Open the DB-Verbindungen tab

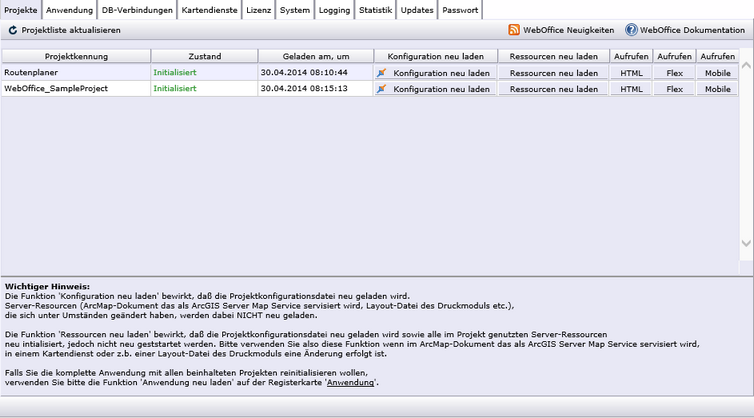tap(137, 10)
